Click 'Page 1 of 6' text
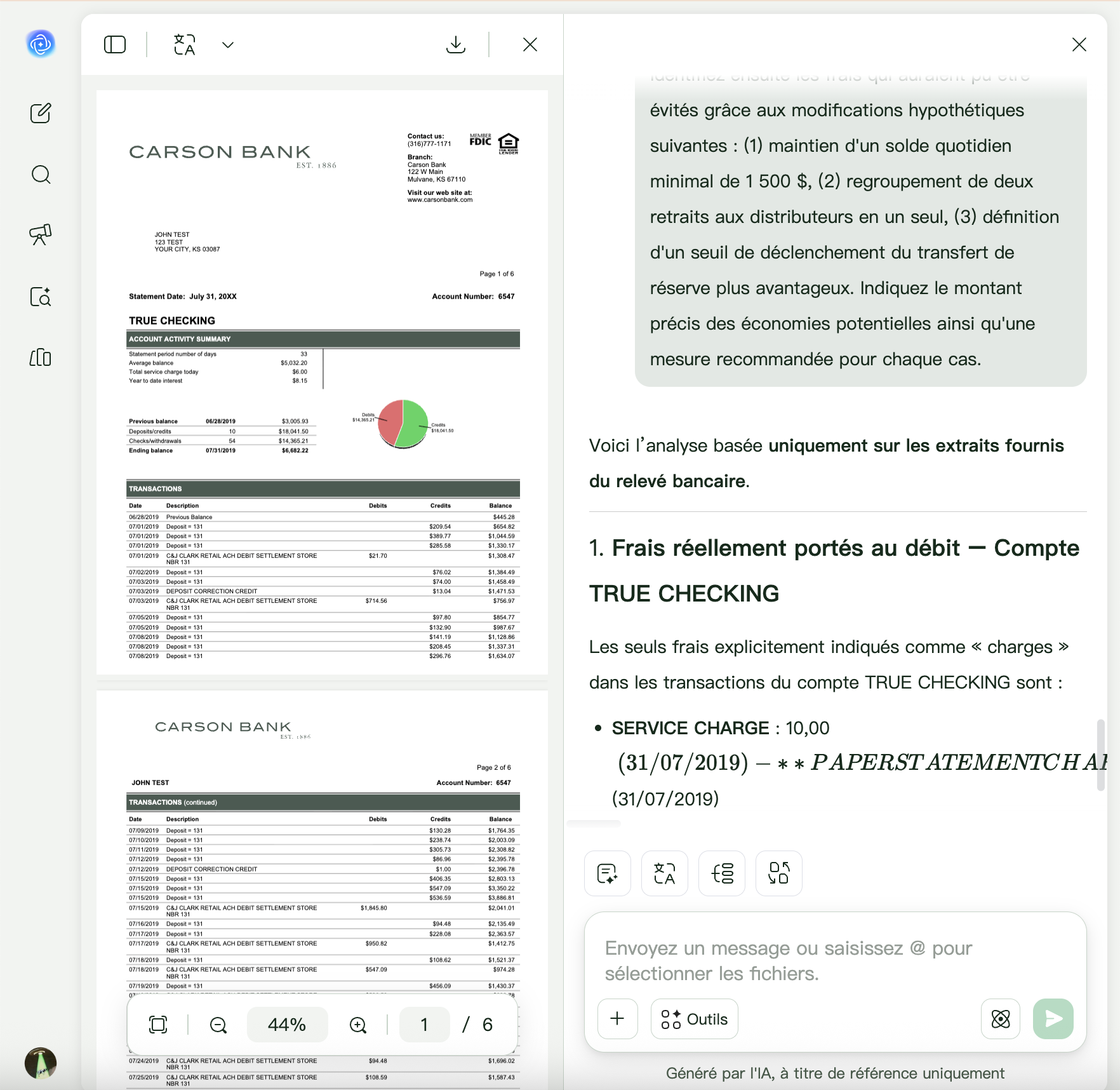1120x1090 pixels. (x=497, y=274)
